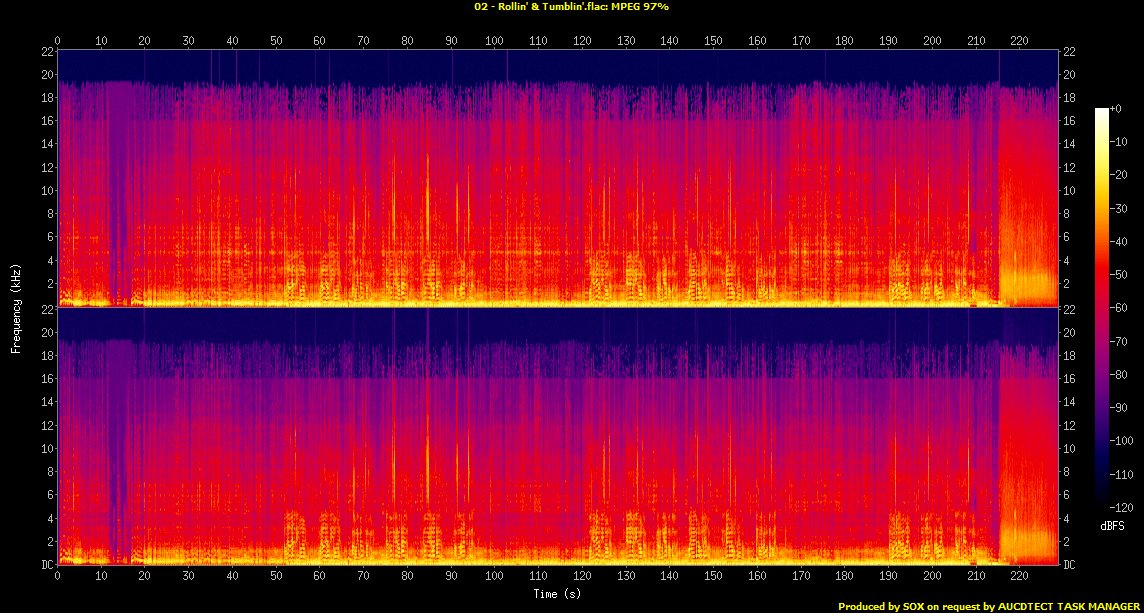The height and width of the screenshot is (613, 1144).
Task: Click the color scale bar near its white top
Action: [x=1100, y=115]
